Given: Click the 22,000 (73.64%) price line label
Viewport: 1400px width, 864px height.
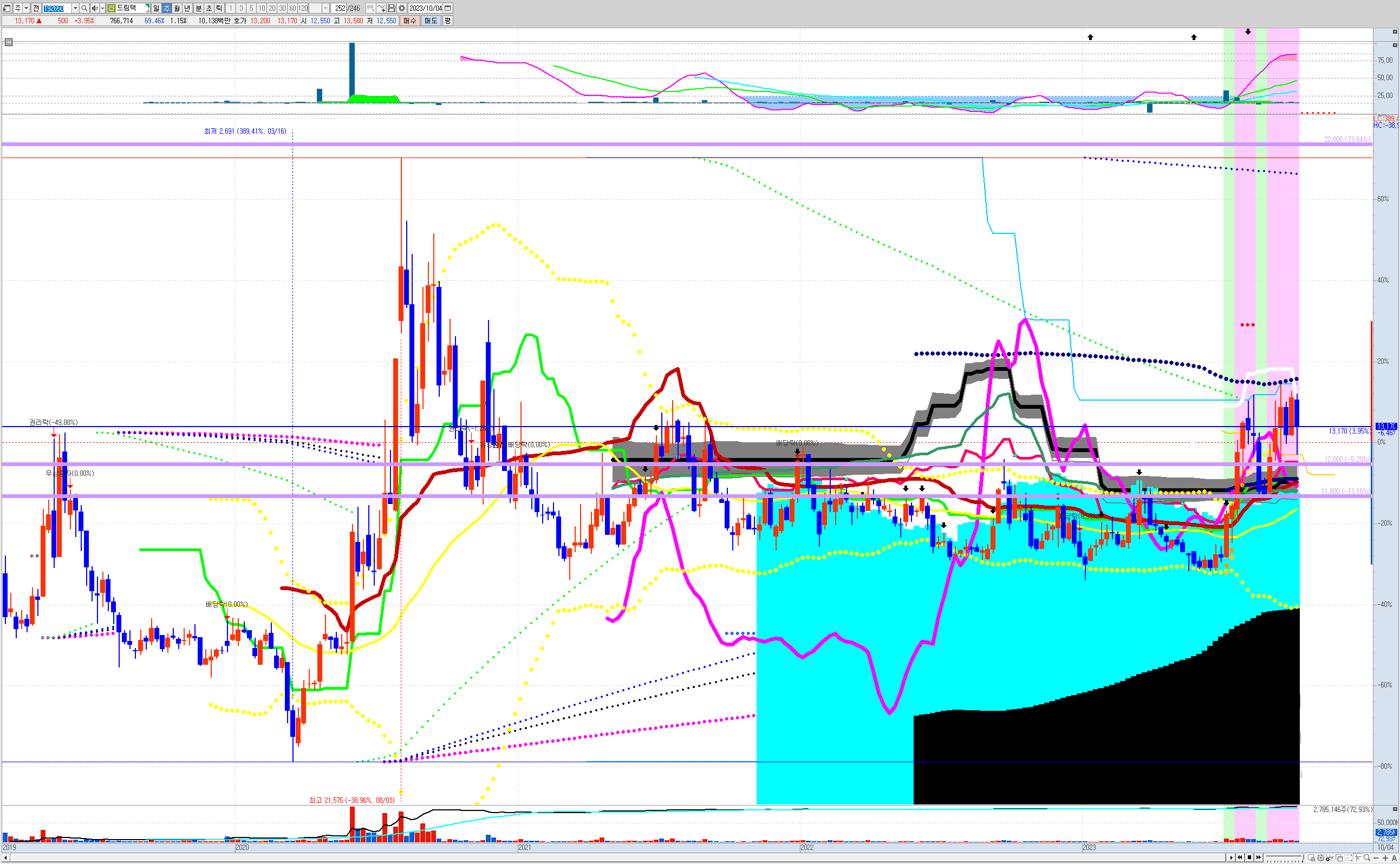Looking at the screenshot, I should (x=1347, y=140).
